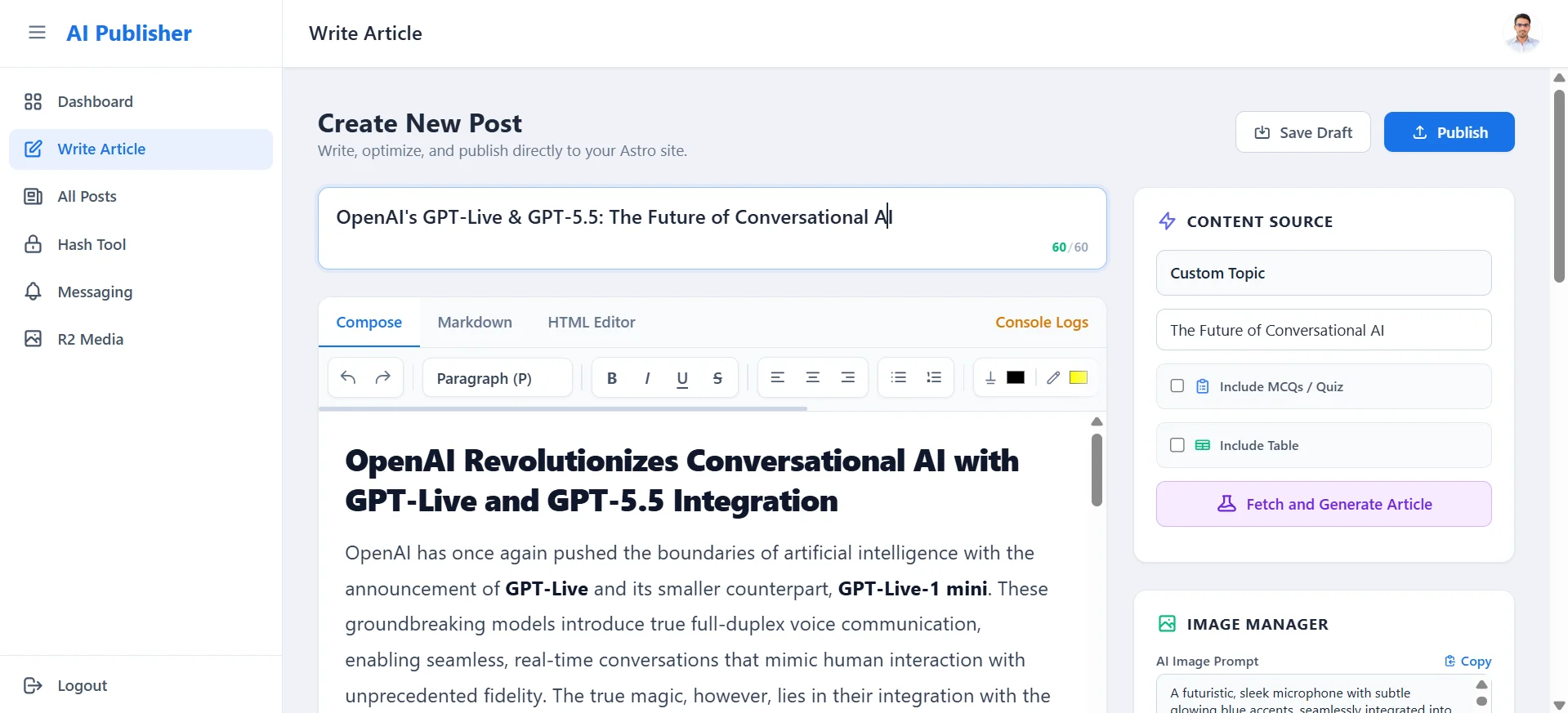Click the page scrollbar down arrow
Screen dimensions: 1568x713
pos(1559,705)
